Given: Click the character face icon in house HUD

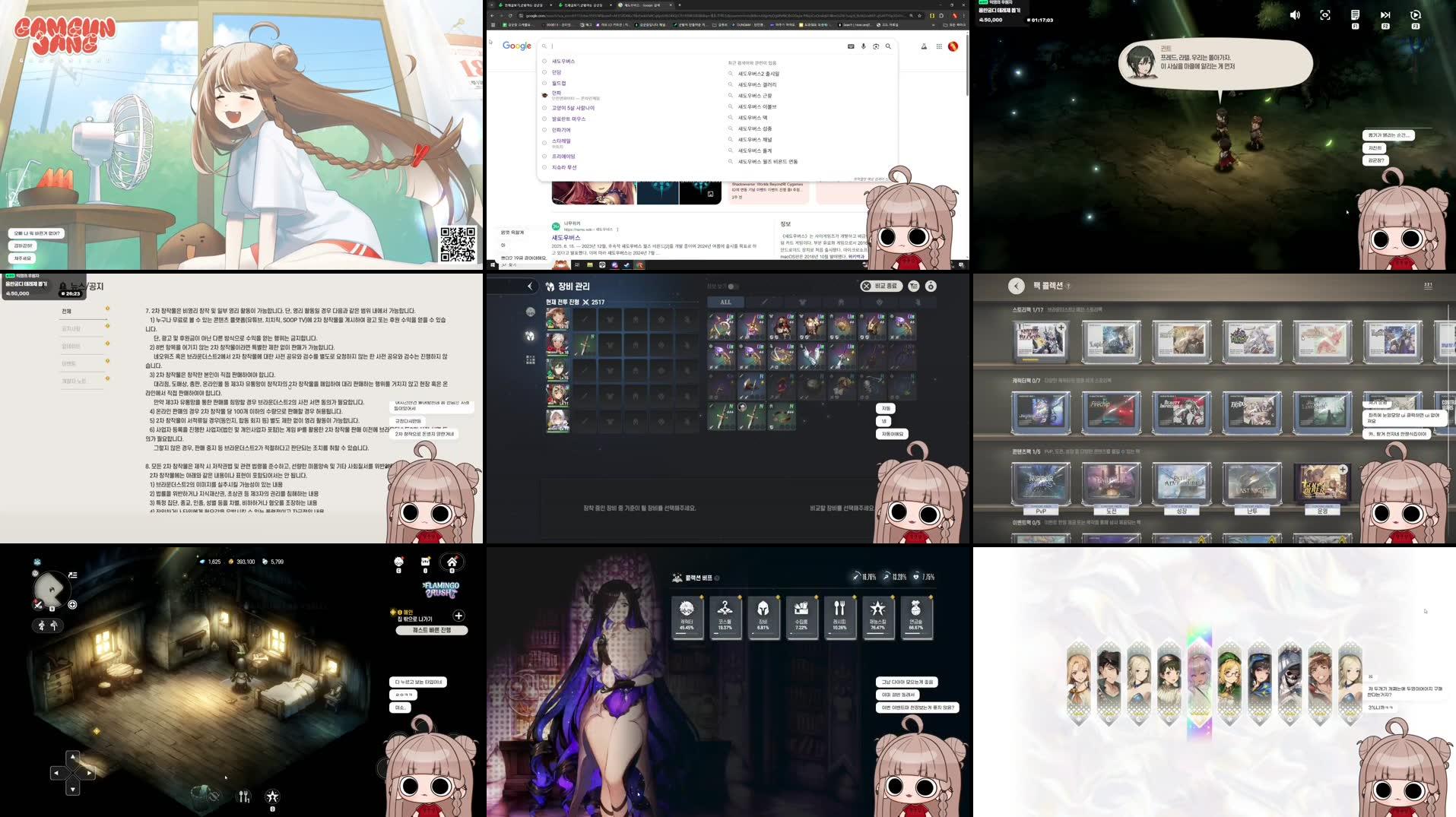Looking at the screenshot, I should [398, 562].
